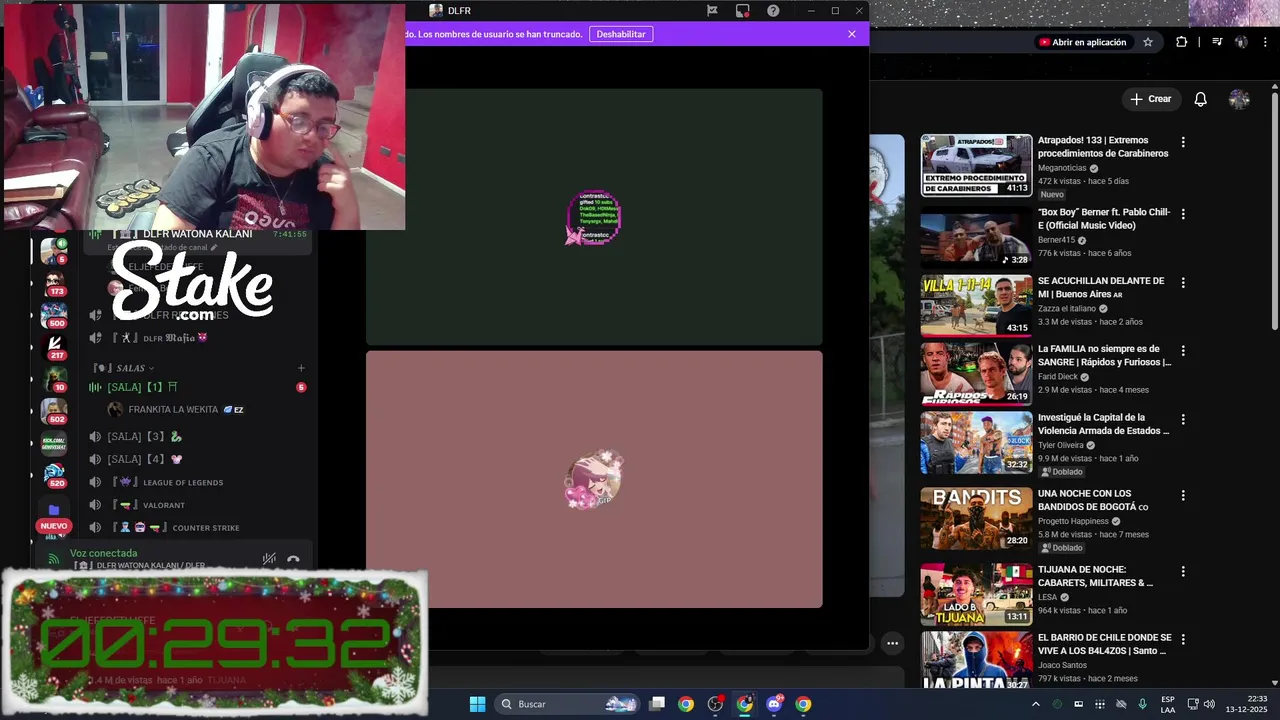
Task: Open the taskbar volume icon
Action: (1209, 704)
